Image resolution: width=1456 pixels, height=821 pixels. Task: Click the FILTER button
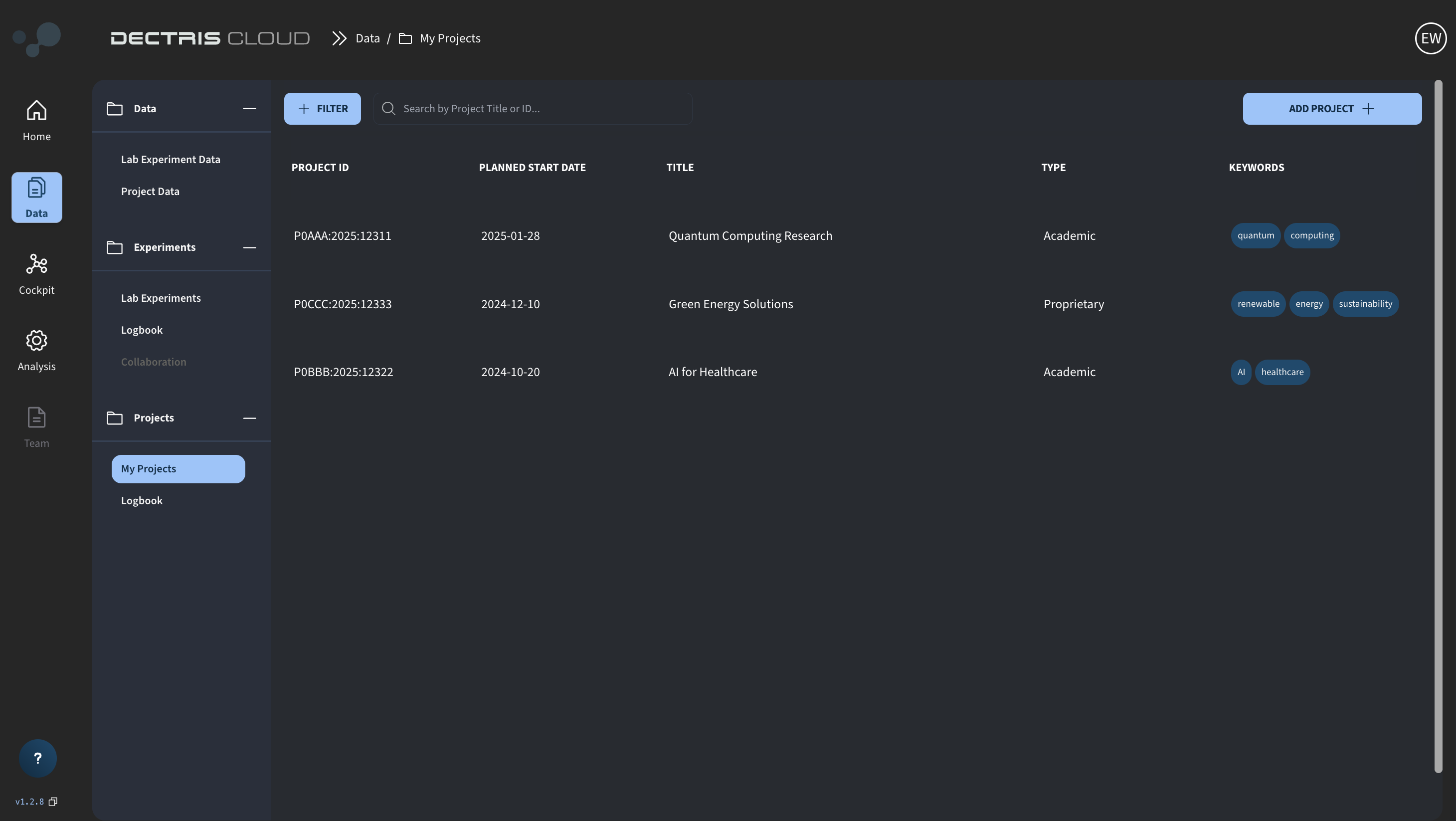(322, 109)
